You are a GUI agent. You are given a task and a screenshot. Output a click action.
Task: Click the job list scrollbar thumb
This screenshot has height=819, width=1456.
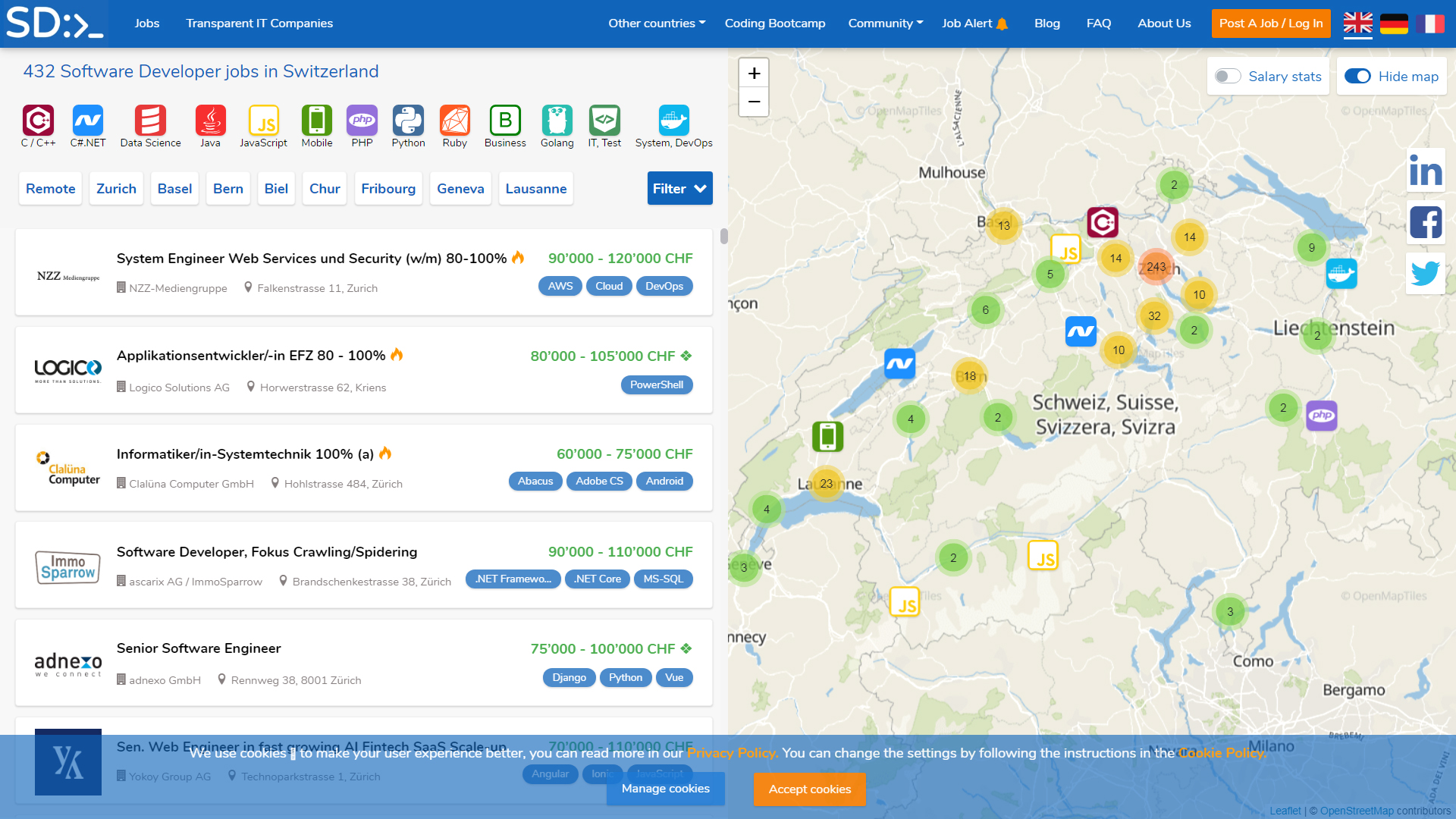pyautogui.click(x=724, y=237)
